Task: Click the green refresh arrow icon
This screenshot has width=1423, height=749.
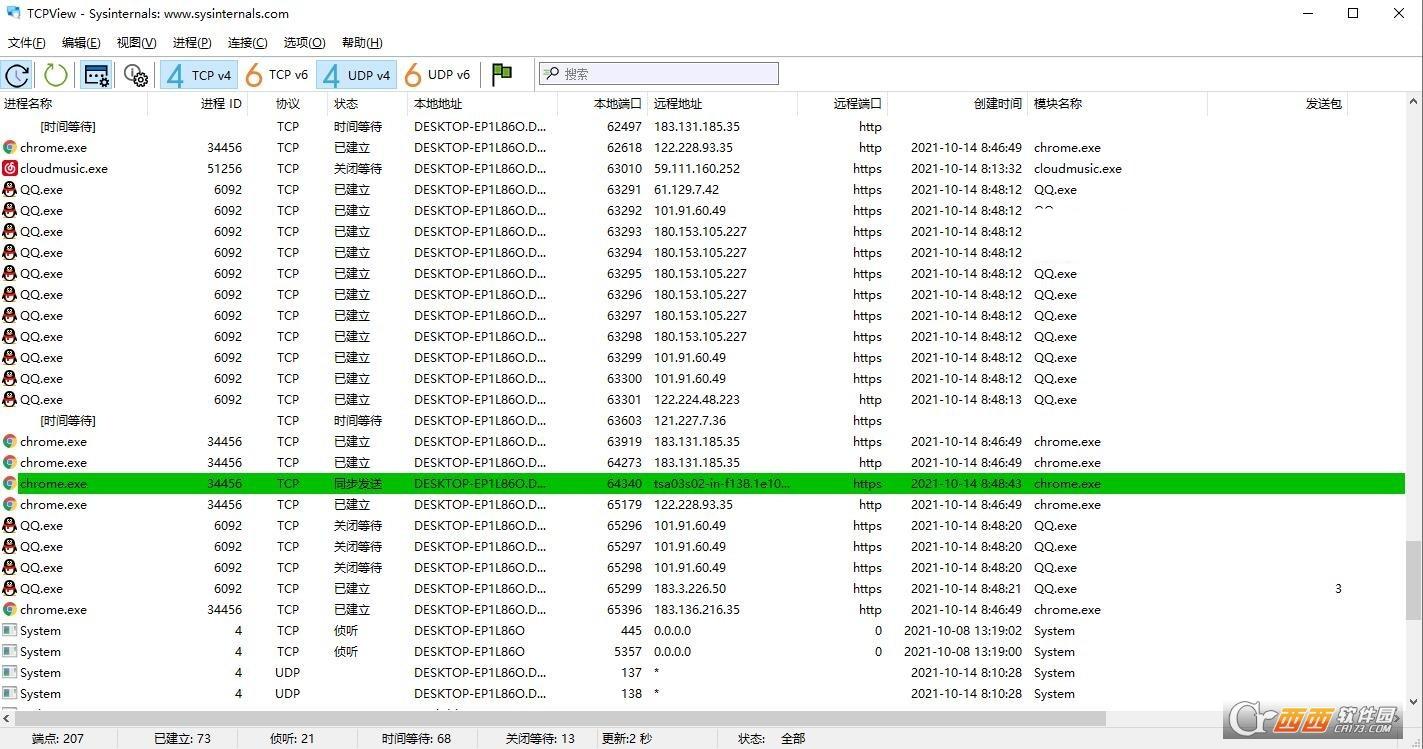Action: tap(56, 75)
